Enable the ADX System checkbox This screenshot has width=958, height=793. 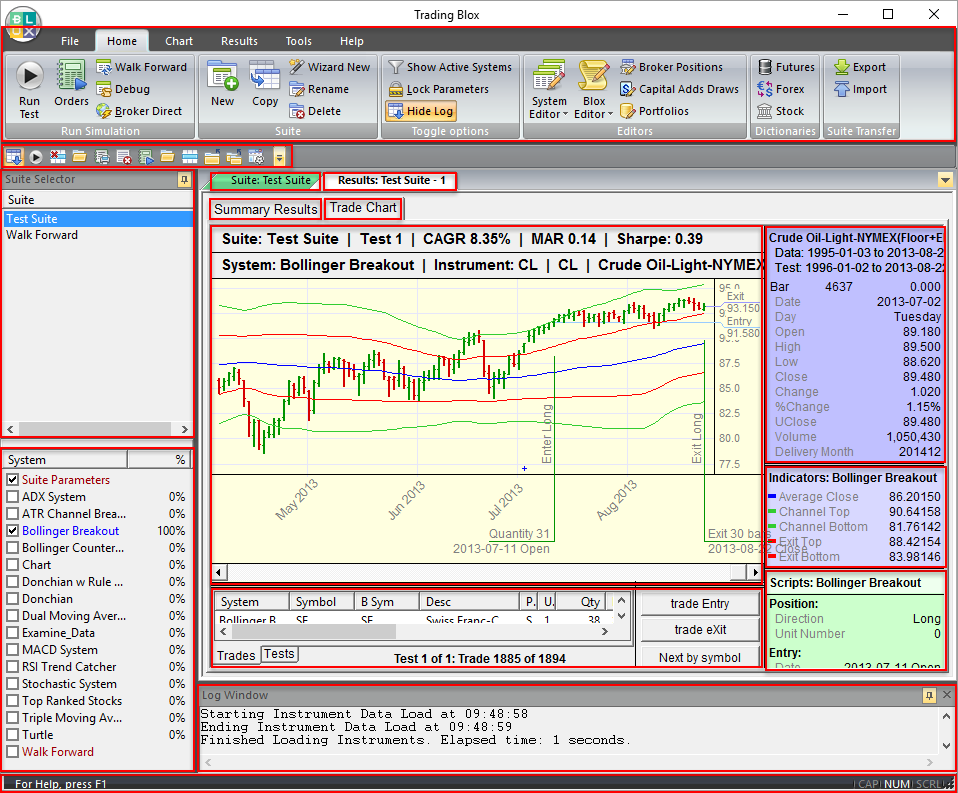point(12,496)
